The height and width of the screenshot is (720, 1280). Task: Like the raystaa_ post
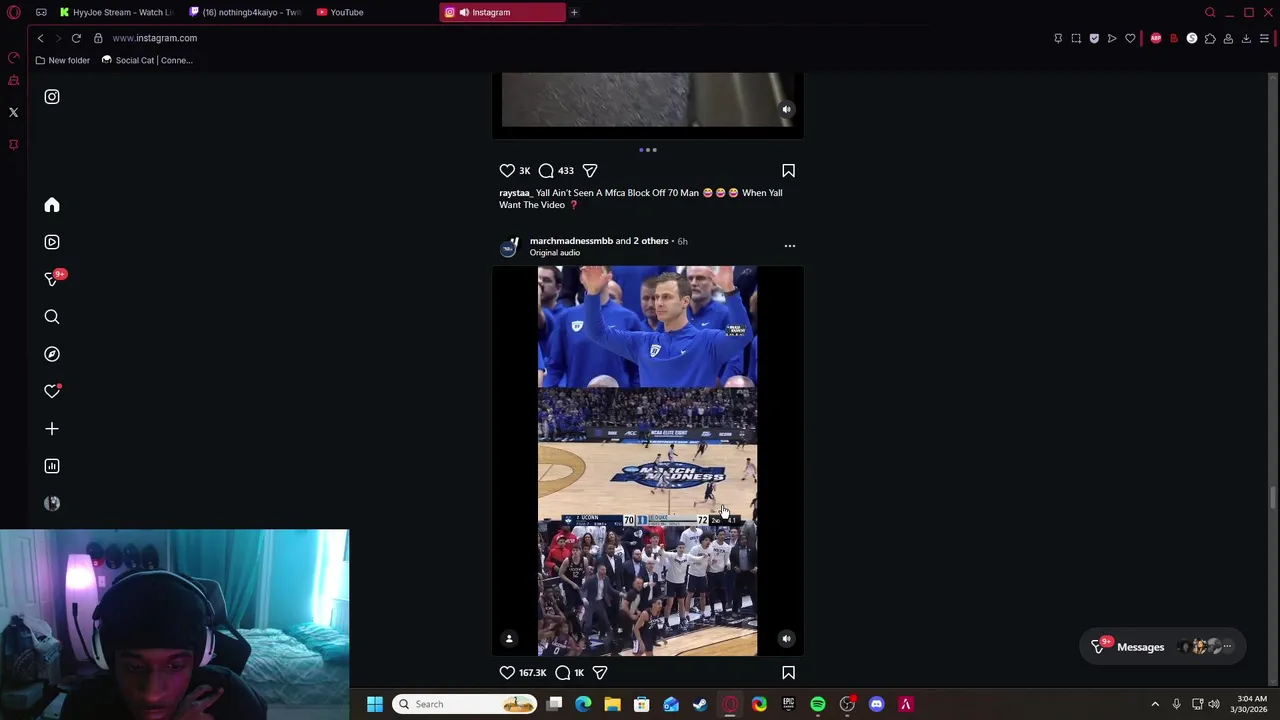(507, 171)
